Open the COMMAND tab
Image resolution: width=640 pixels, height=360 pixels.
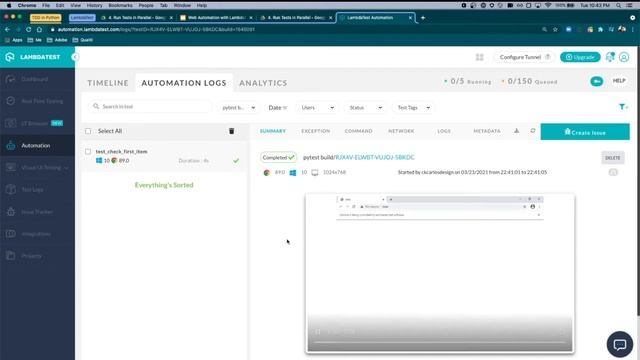[358, 131]
